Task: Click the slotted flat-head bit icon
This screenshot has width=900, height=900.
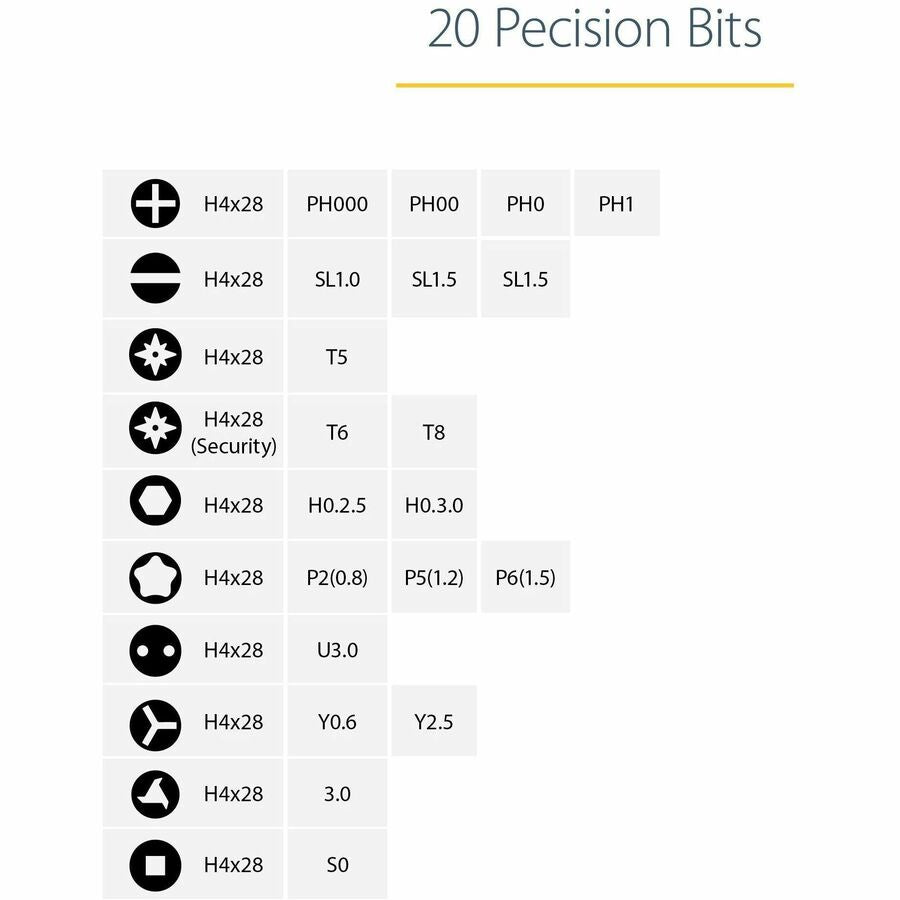Action: point(155,279)
